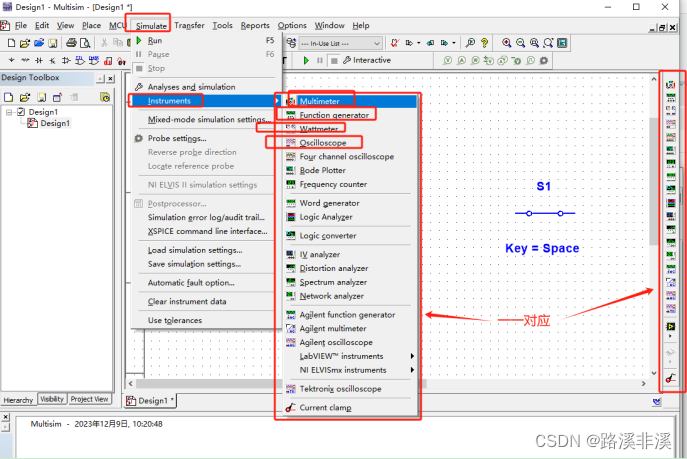
Task: Pick Current clamp icon in instruments side toolbar
Action: 670,378
